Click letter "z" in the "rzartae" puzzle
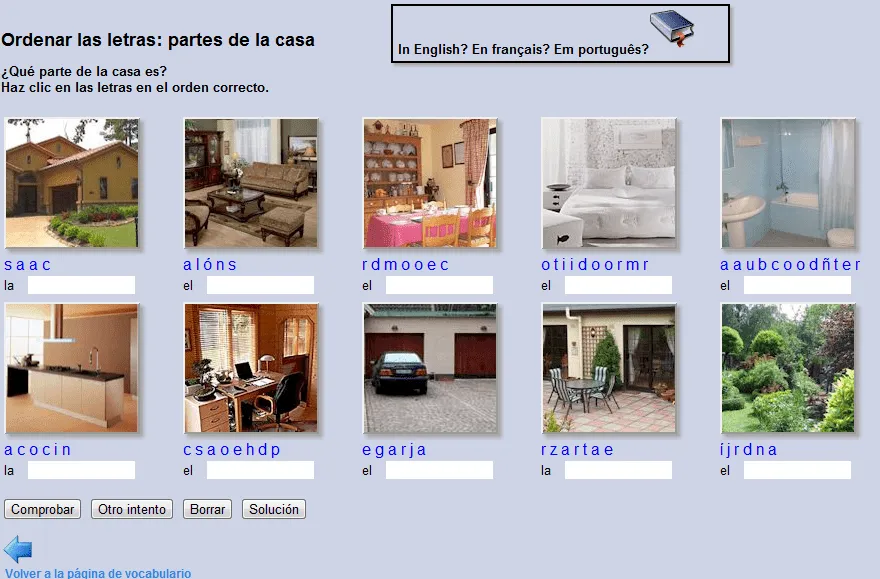Image resolution: width=880 pixels, height=579 pixels. point(553,449)
